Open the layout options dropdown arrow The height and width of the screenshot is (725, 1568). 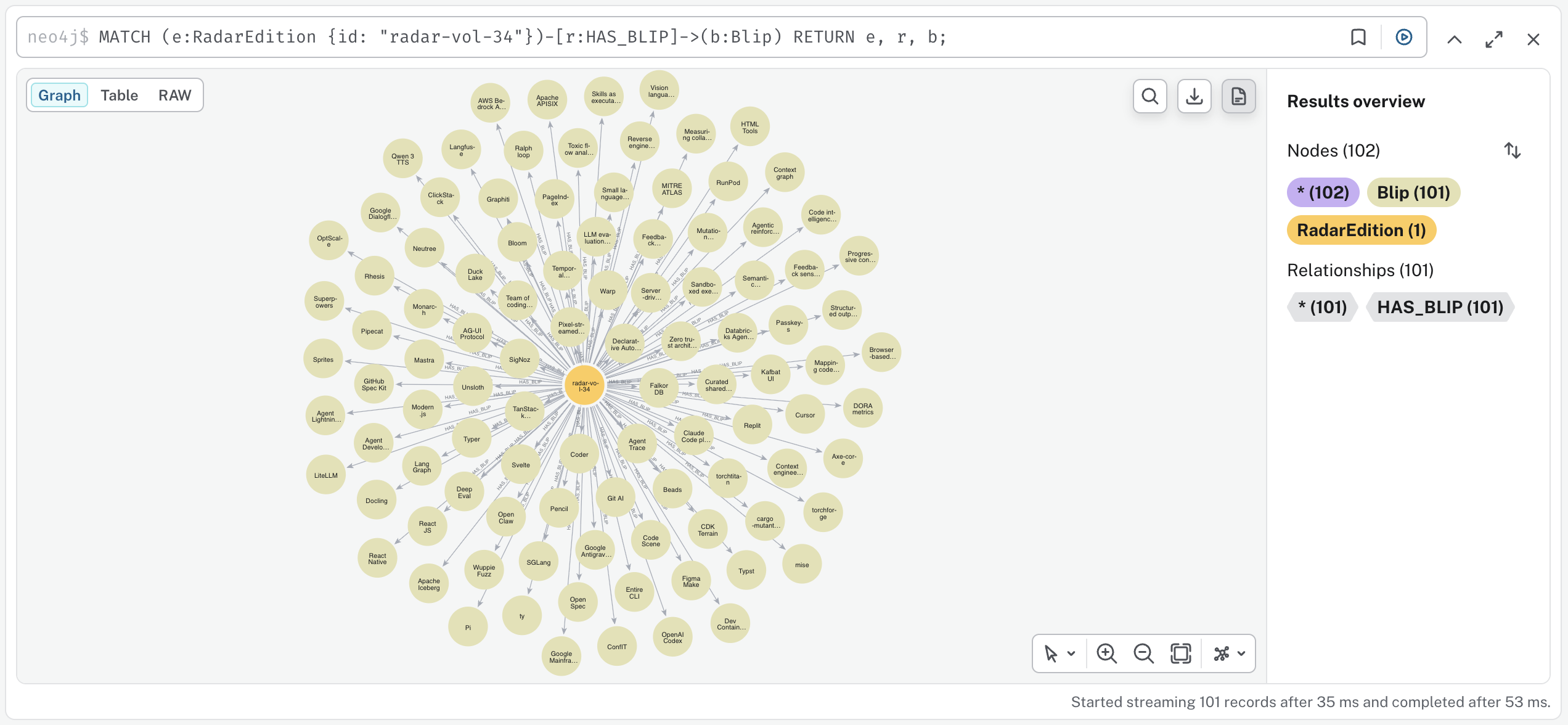tap(1241, 653)
